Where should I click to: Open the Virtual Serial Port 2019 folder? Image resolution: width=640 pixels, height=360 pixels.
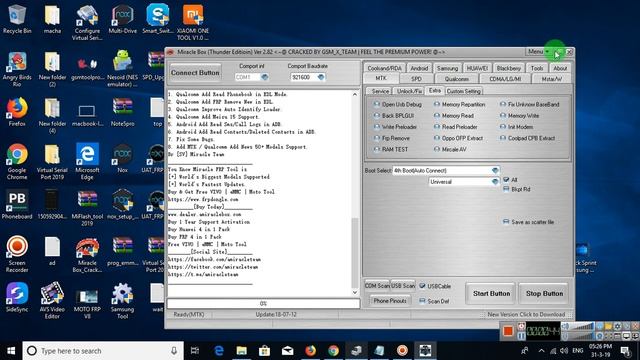click(52, 161)
